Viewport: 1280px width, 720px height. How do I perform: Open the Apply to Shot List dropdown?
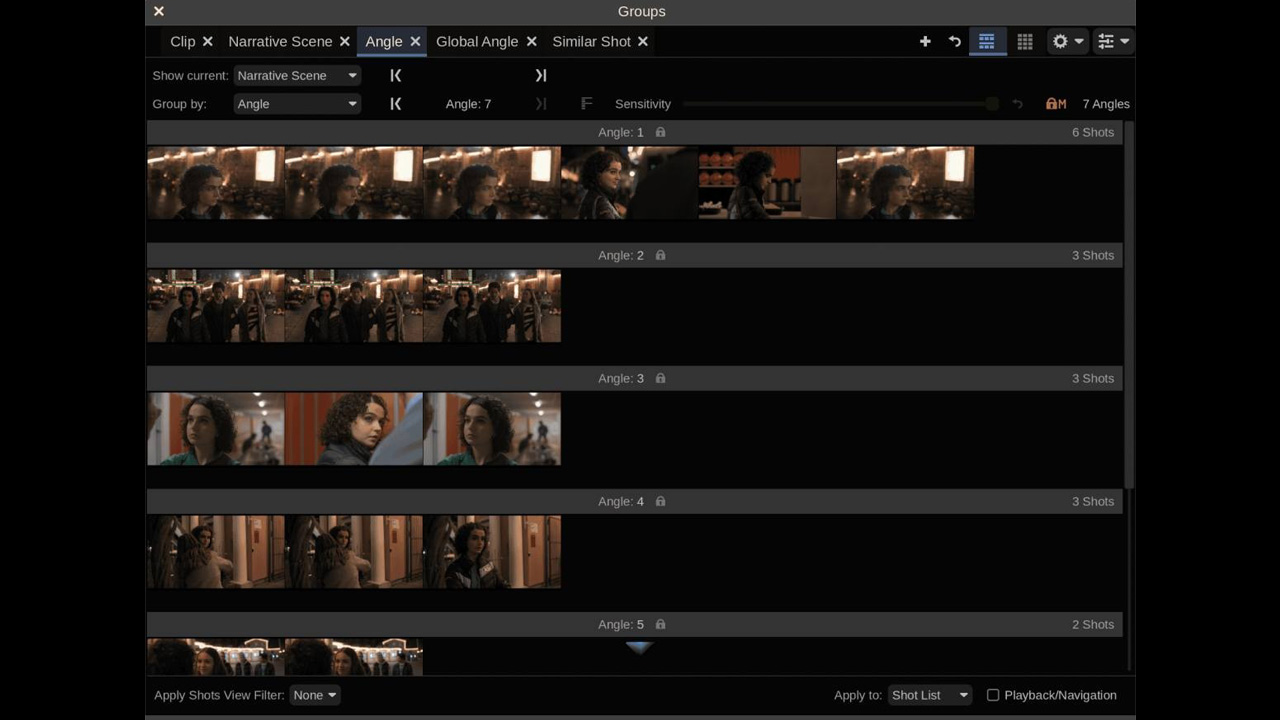click(x=930, y=695)
